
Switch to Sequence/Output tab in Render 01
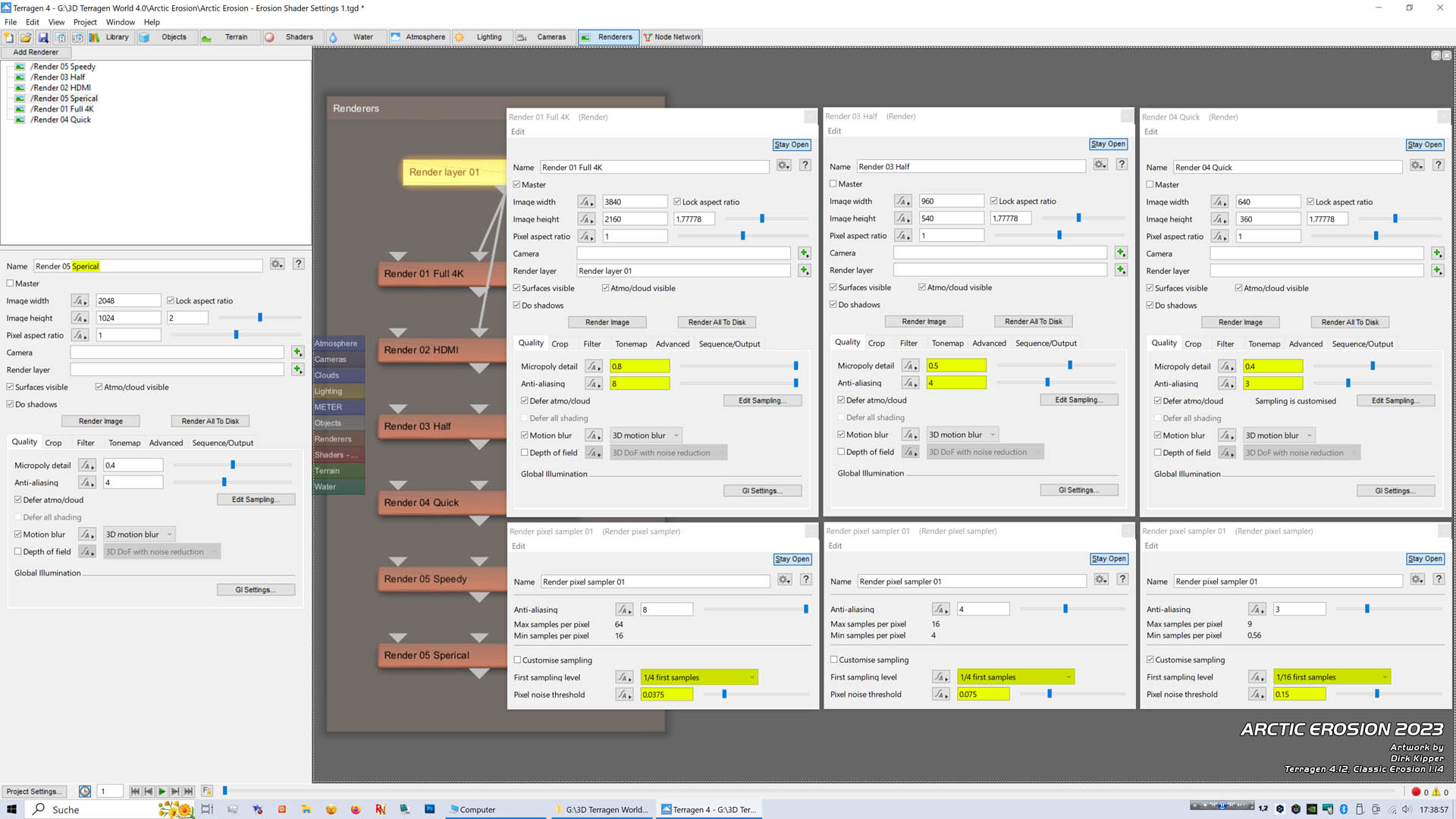coord(727,343)
